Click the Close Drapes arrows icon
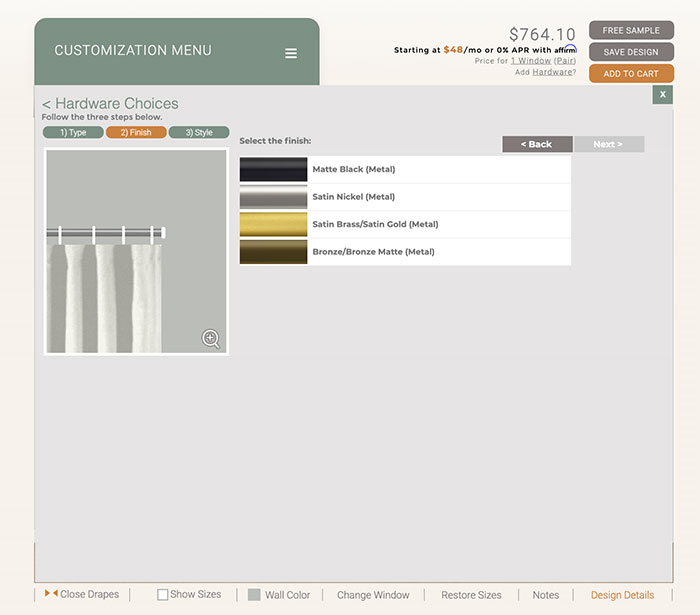The width and height of the screenshot is (700, 615). click(51, 594)
